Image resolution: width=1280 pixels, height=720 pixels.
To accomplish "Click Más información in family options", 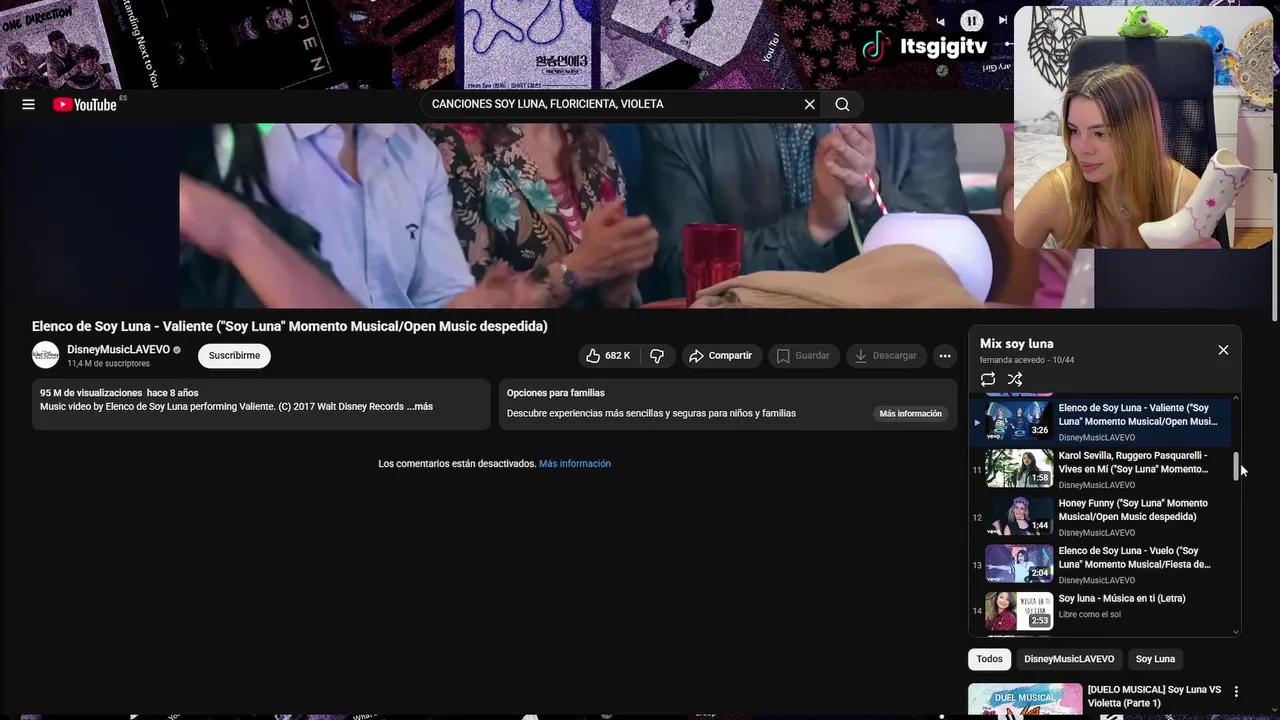I will pos(910,414).
